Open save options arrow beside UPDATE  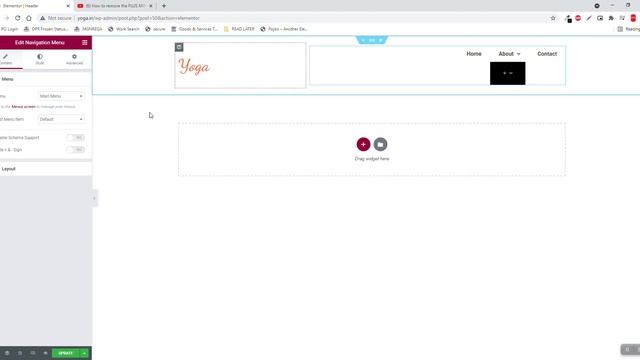click(x=84, y=353)
